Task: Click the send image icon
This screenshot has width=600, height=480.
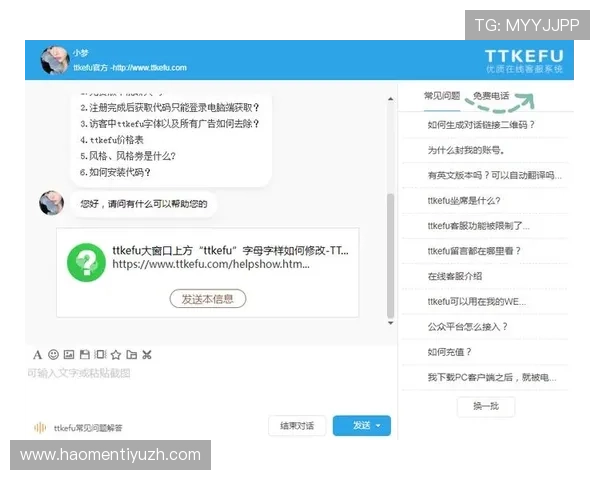Action: pyautogui.click(x=69, y=355)
